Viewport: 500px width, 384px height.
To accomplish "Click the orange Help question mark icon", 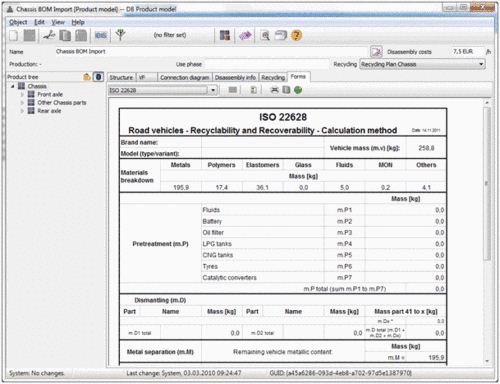I will [296, 35].
